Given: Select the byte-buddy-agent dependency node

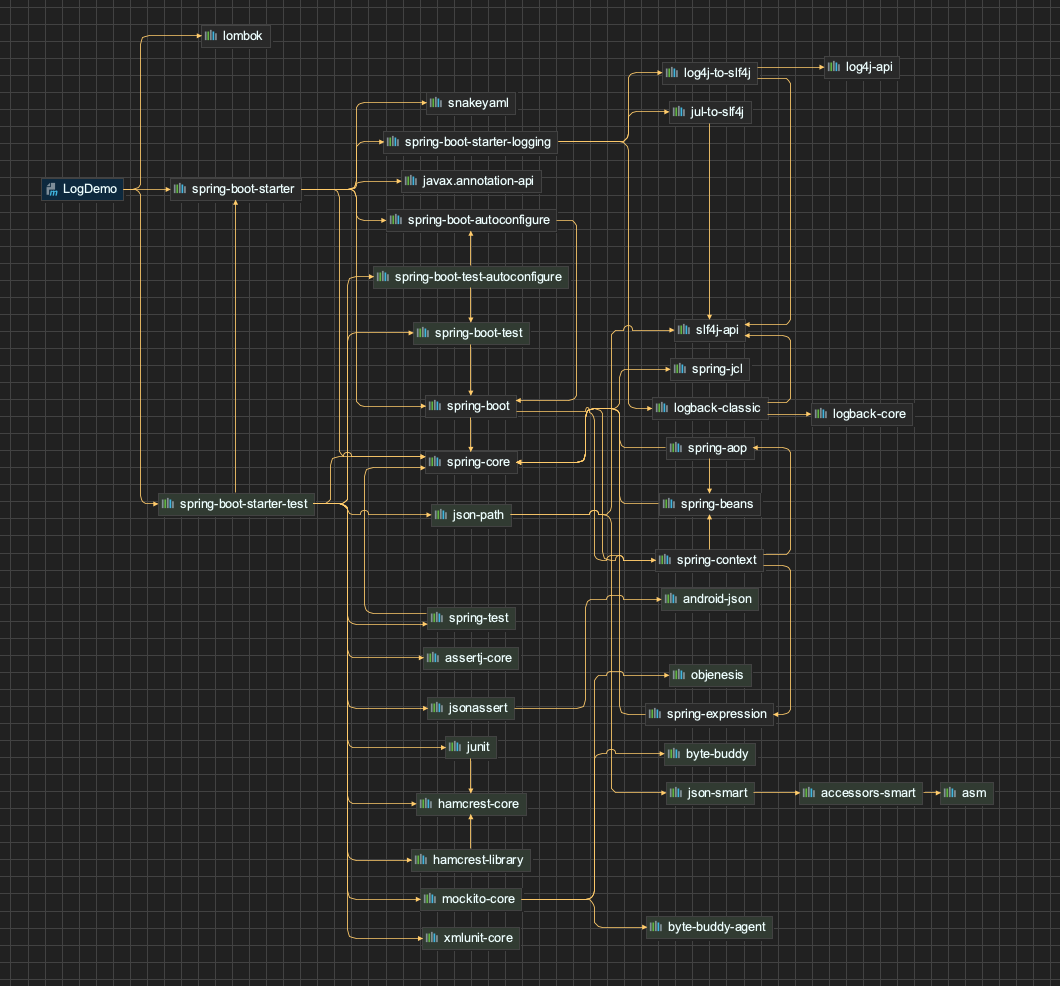Looking at the screenshot, I should click(x=709, y=927).
